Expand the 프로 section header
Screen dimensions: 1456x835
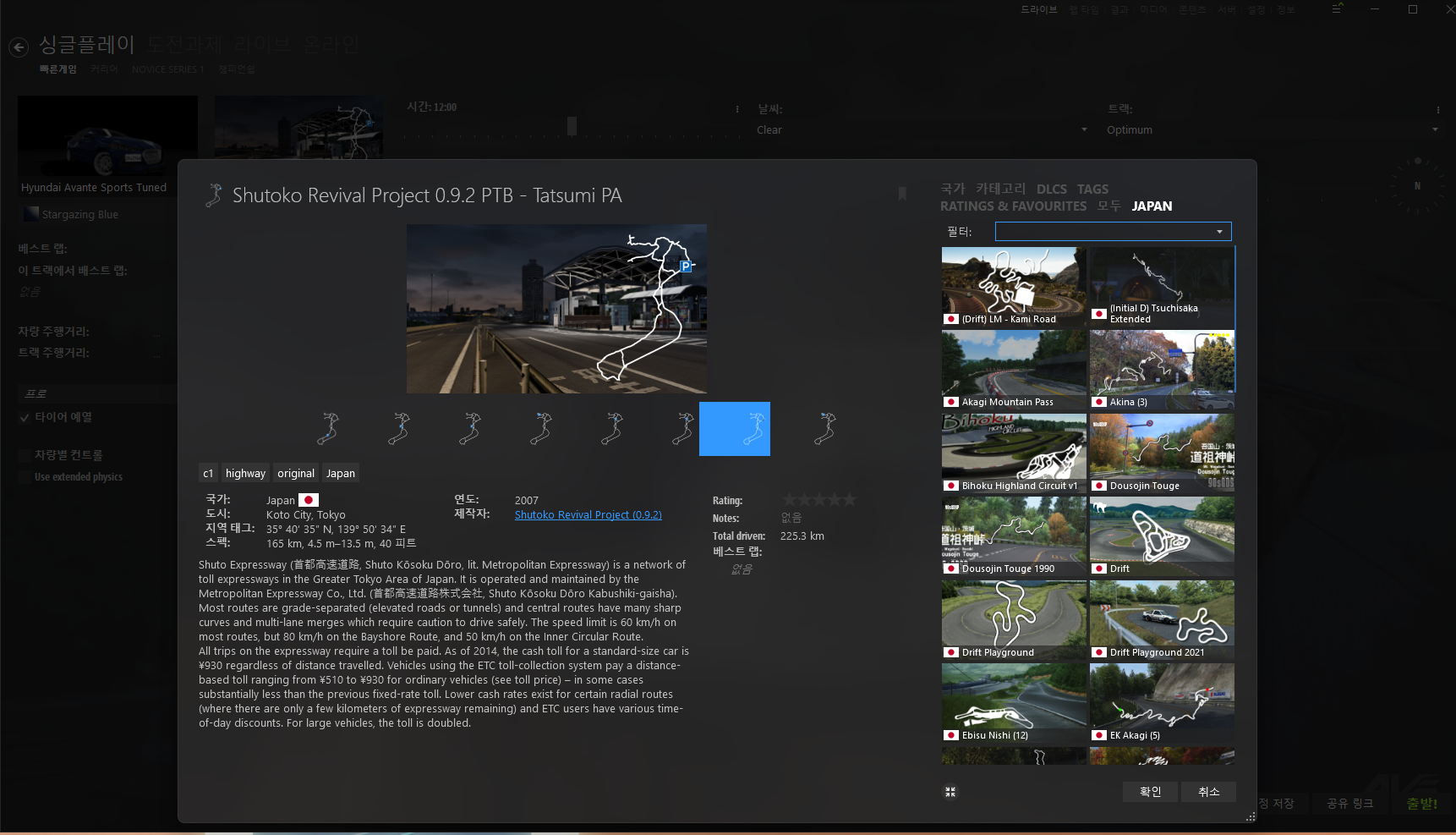(96, 393)
